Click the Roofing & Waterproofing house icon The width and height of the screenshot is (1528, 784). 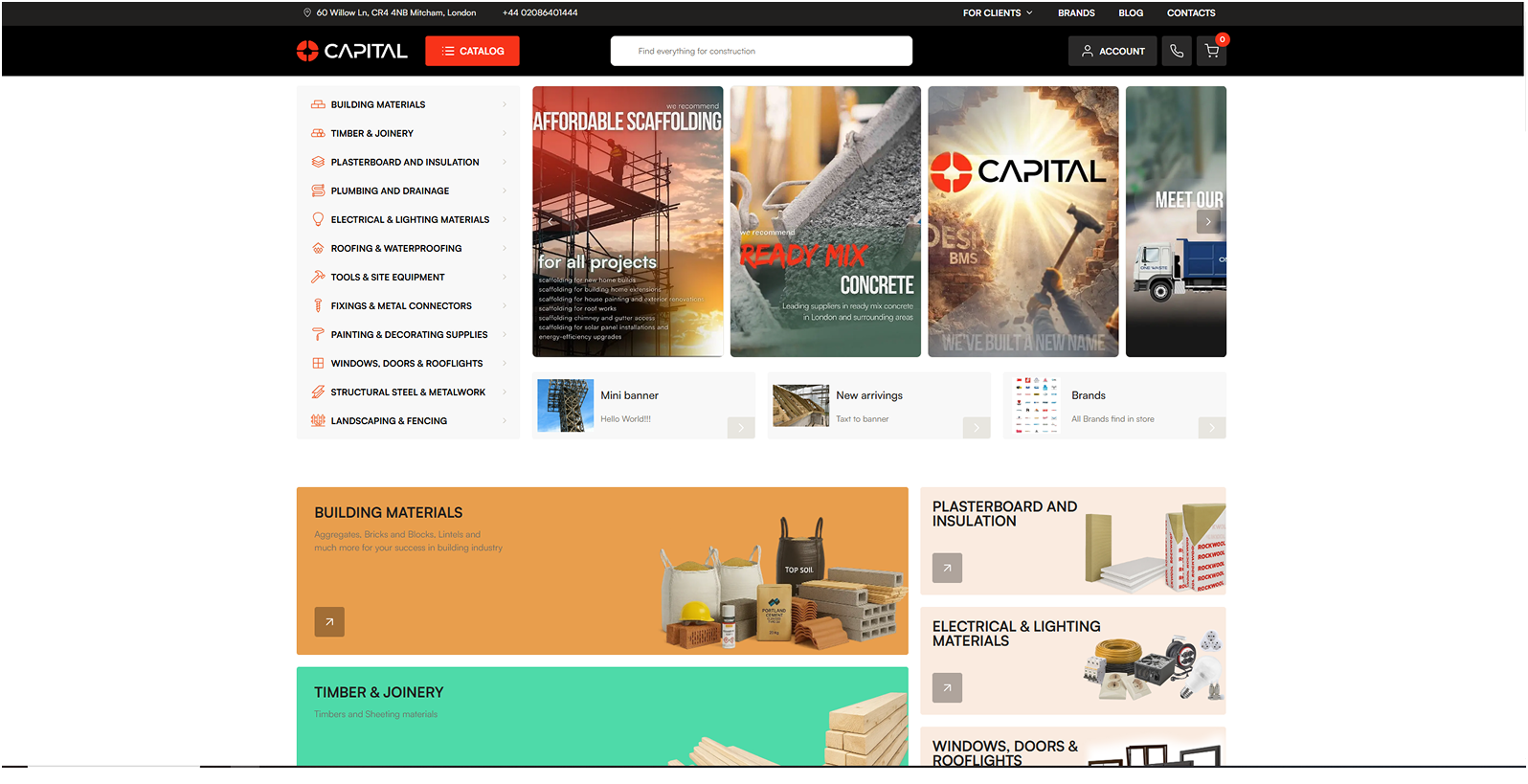318,248
